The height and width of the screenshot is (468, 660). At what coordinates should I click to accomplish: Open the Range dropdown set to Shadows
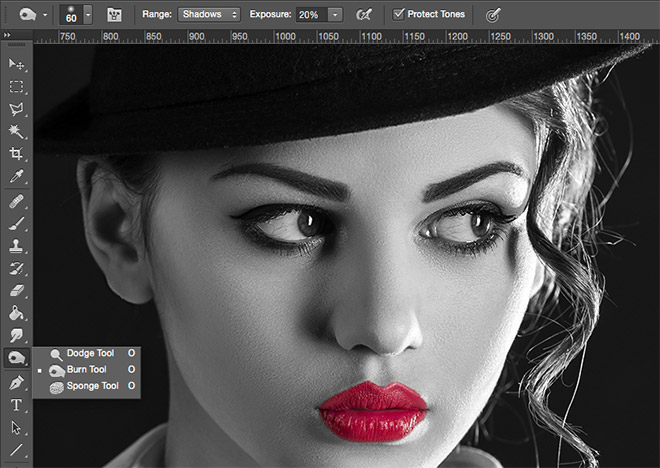(209, 14)
